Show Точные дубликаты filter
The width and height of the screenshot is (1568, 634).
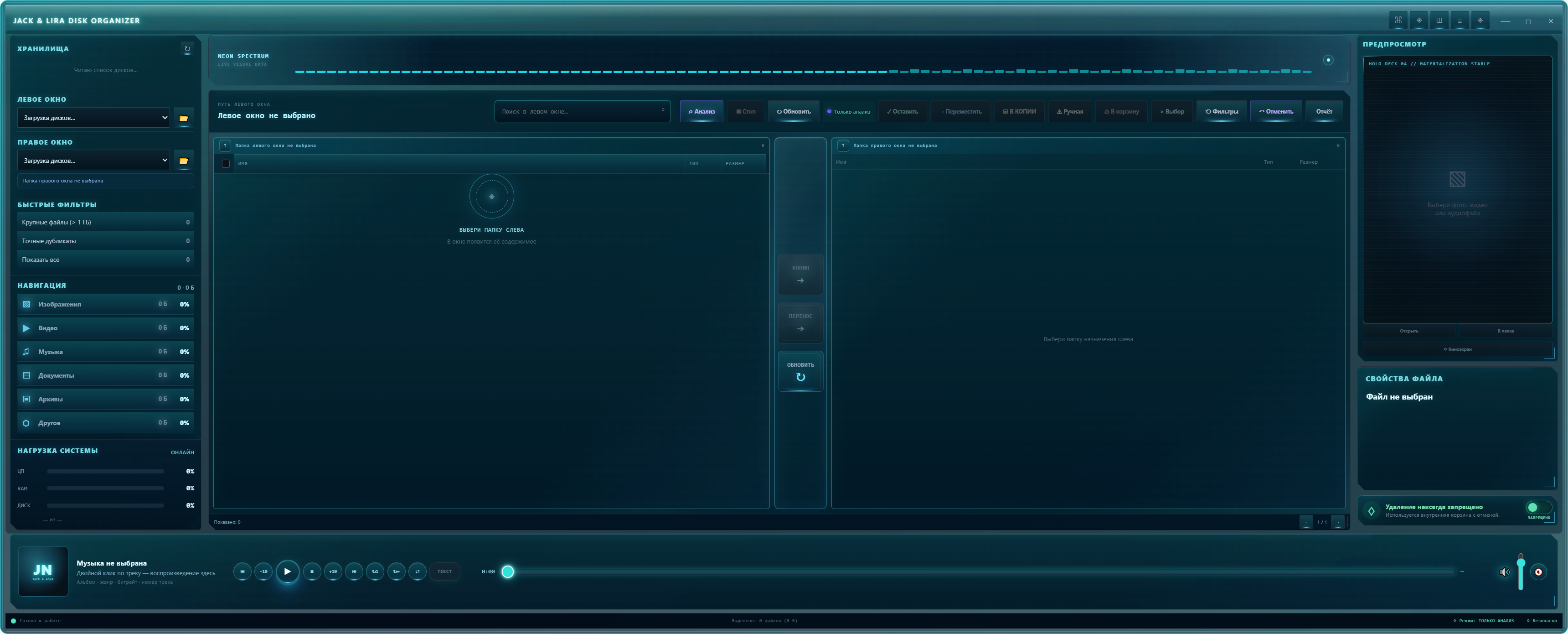point(105,241)
